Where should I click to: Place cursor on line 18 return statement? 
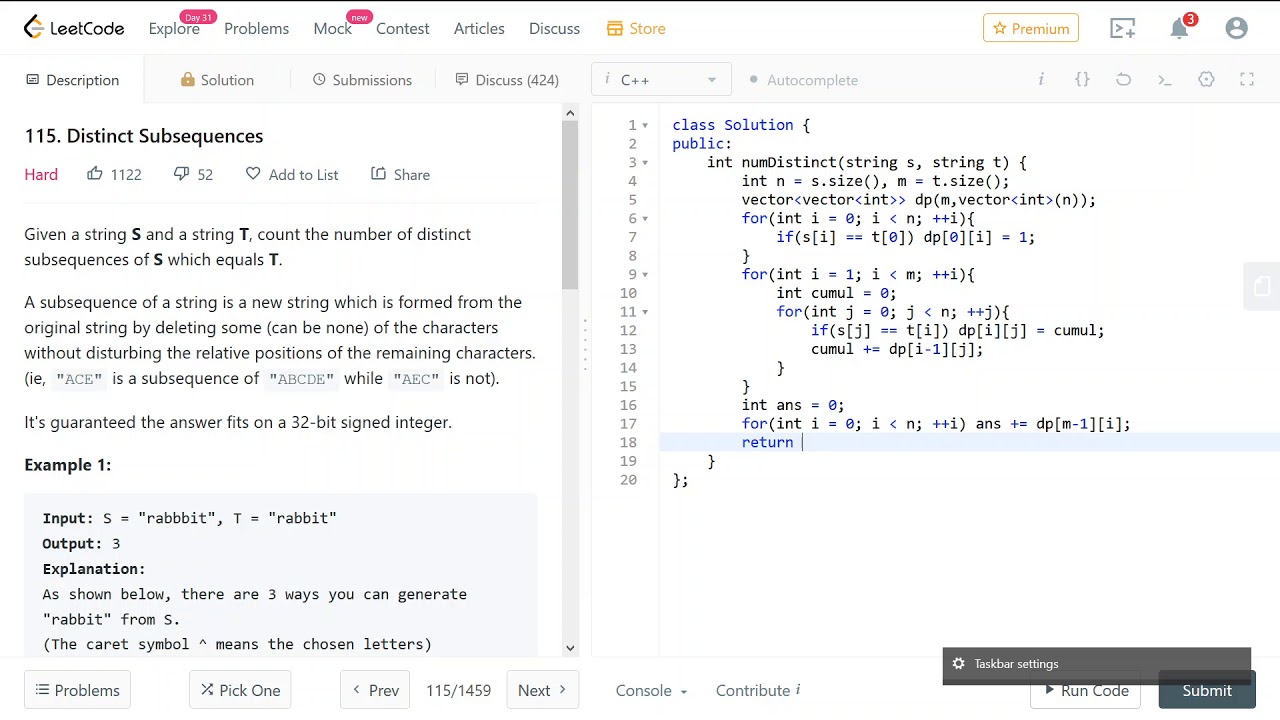pos(770,442)
